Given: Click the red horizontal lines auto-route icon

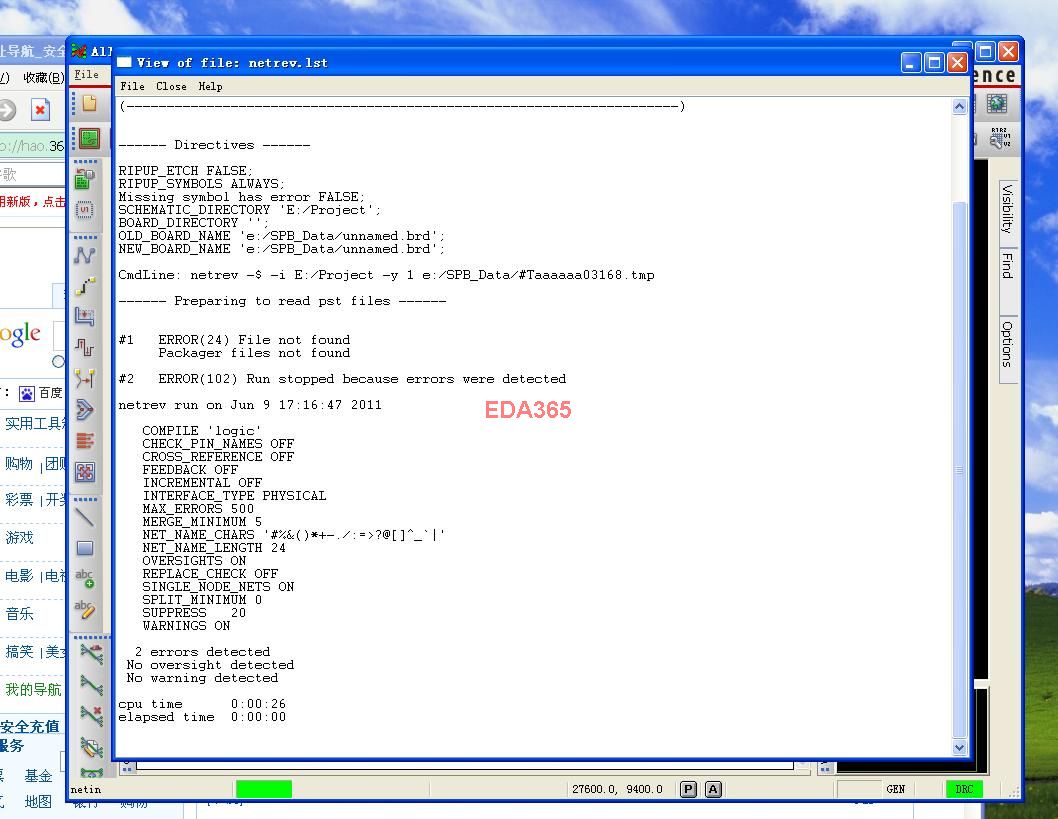Looking at the screenshot, I should point(85,441).
